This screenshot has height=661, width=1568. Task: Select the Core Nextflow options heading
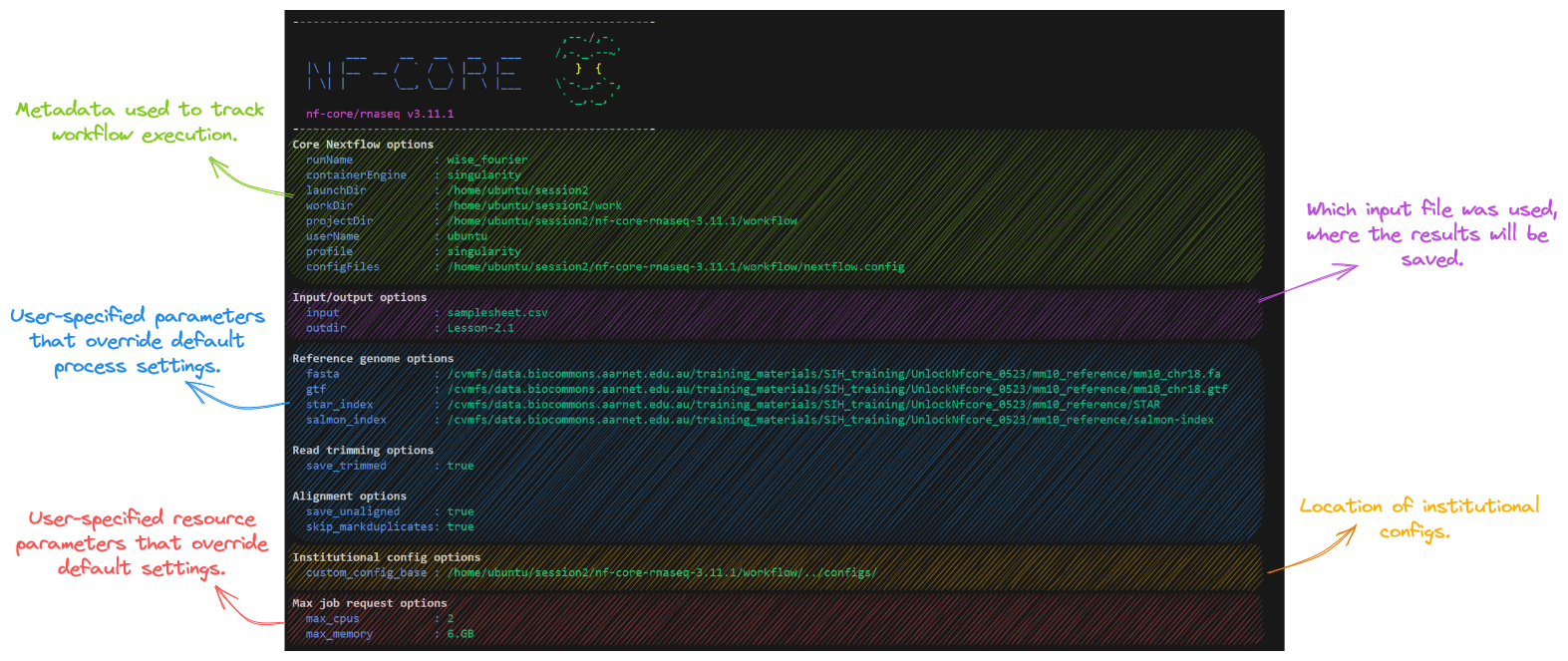pyautogui.click(x=363, y=145)
